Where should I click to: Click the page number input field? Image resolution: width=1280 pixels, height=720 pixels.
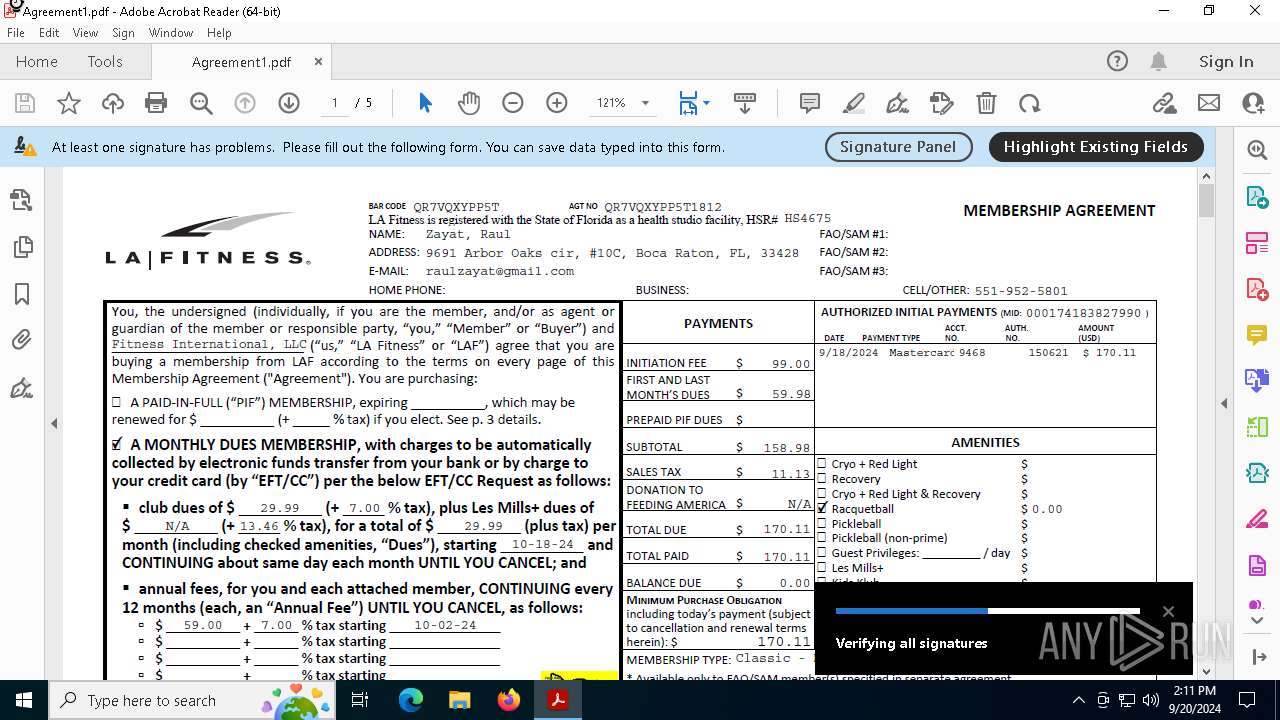[x=334, y=103]
